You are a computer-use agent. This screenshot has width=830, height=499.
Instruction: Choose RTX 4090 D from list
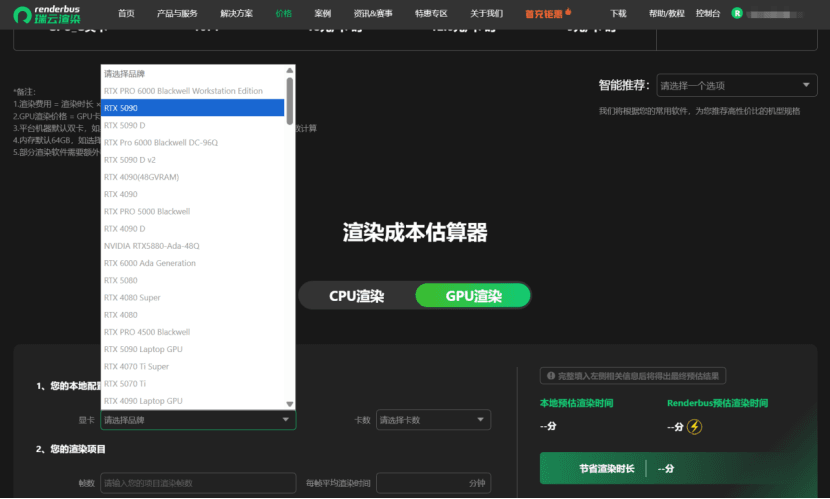pos(193,229)
